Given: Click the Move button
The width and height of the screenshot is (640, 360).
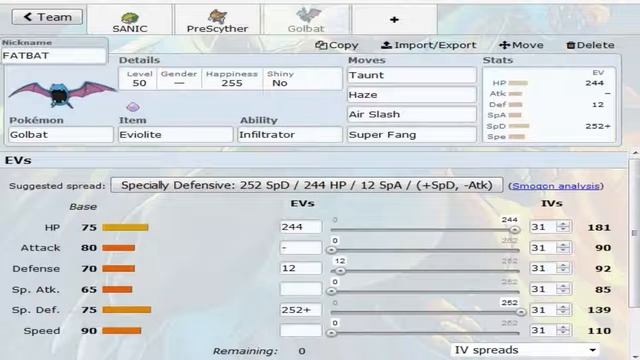Looking at the screenshot, I should [521, 45].
